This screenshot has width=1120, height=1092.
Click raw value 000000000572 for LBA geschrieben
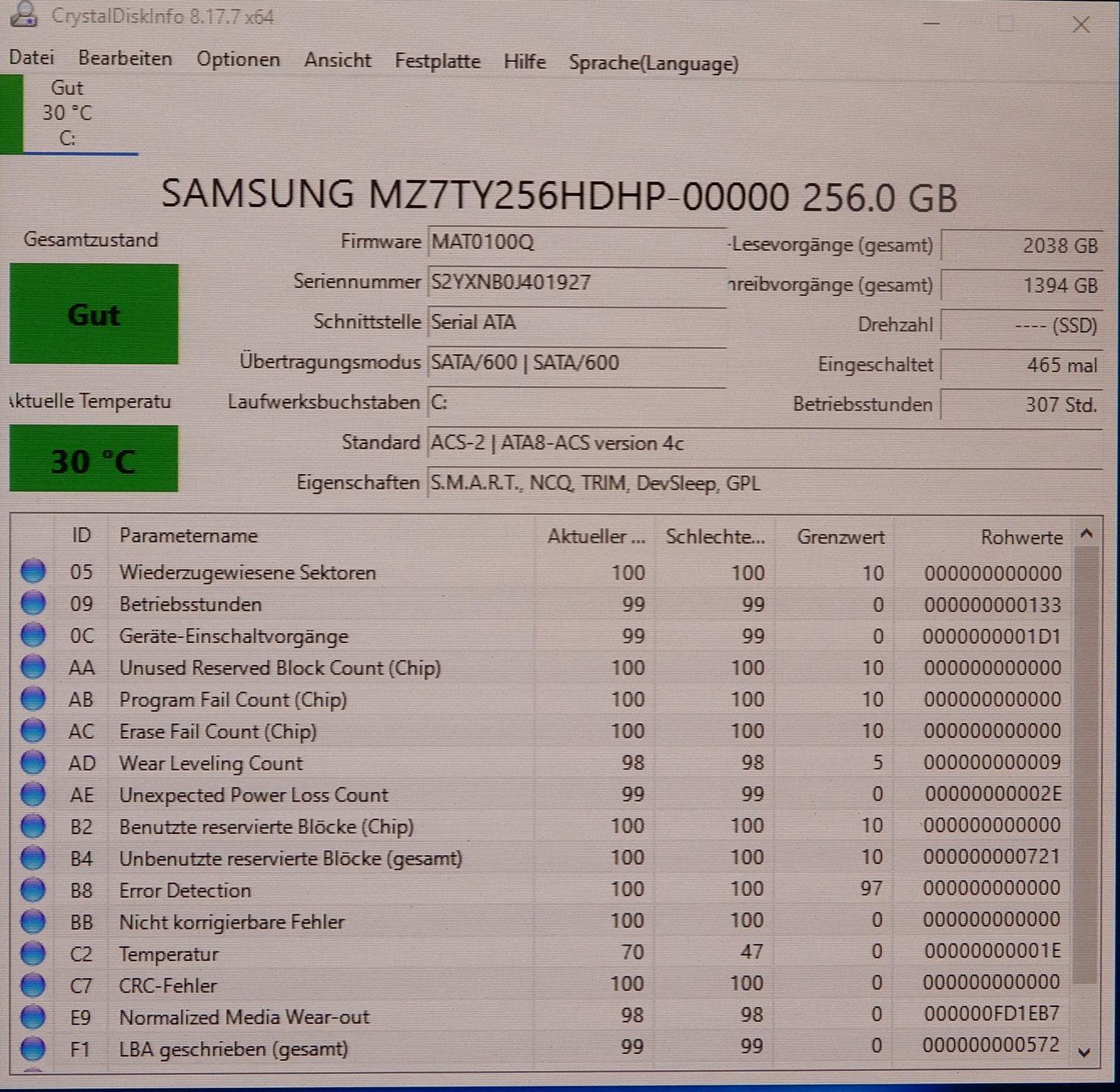point(991,1045)
